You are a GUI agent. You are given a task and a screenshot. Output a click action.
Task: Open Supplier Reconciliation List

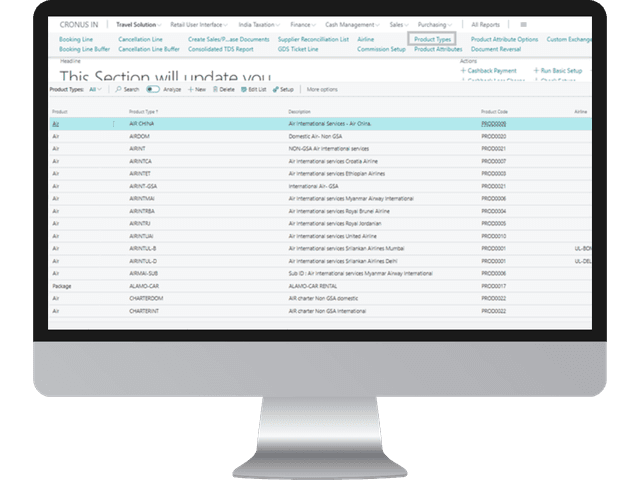pyautogui.click(x=313, y=40)
